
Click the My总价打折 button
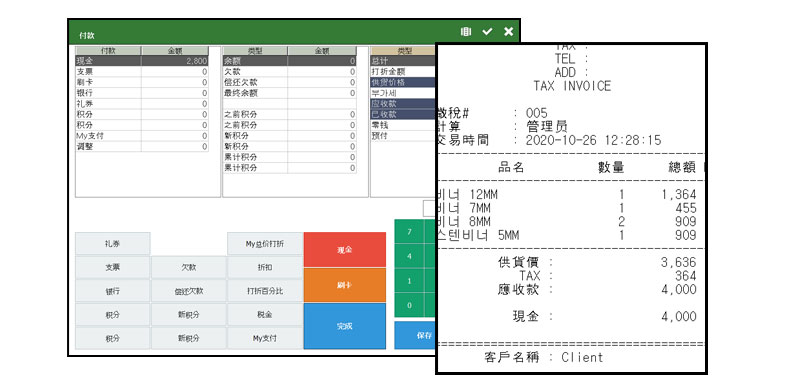(x=265, y=244)
